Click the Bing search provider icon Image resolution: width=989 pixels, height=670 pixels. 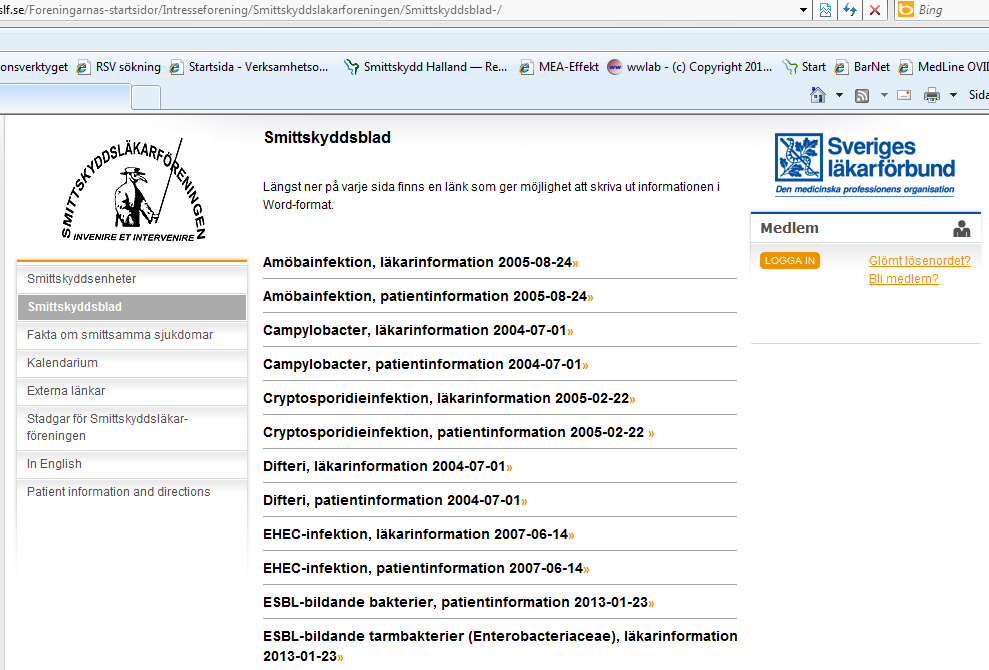click(906, 9)
